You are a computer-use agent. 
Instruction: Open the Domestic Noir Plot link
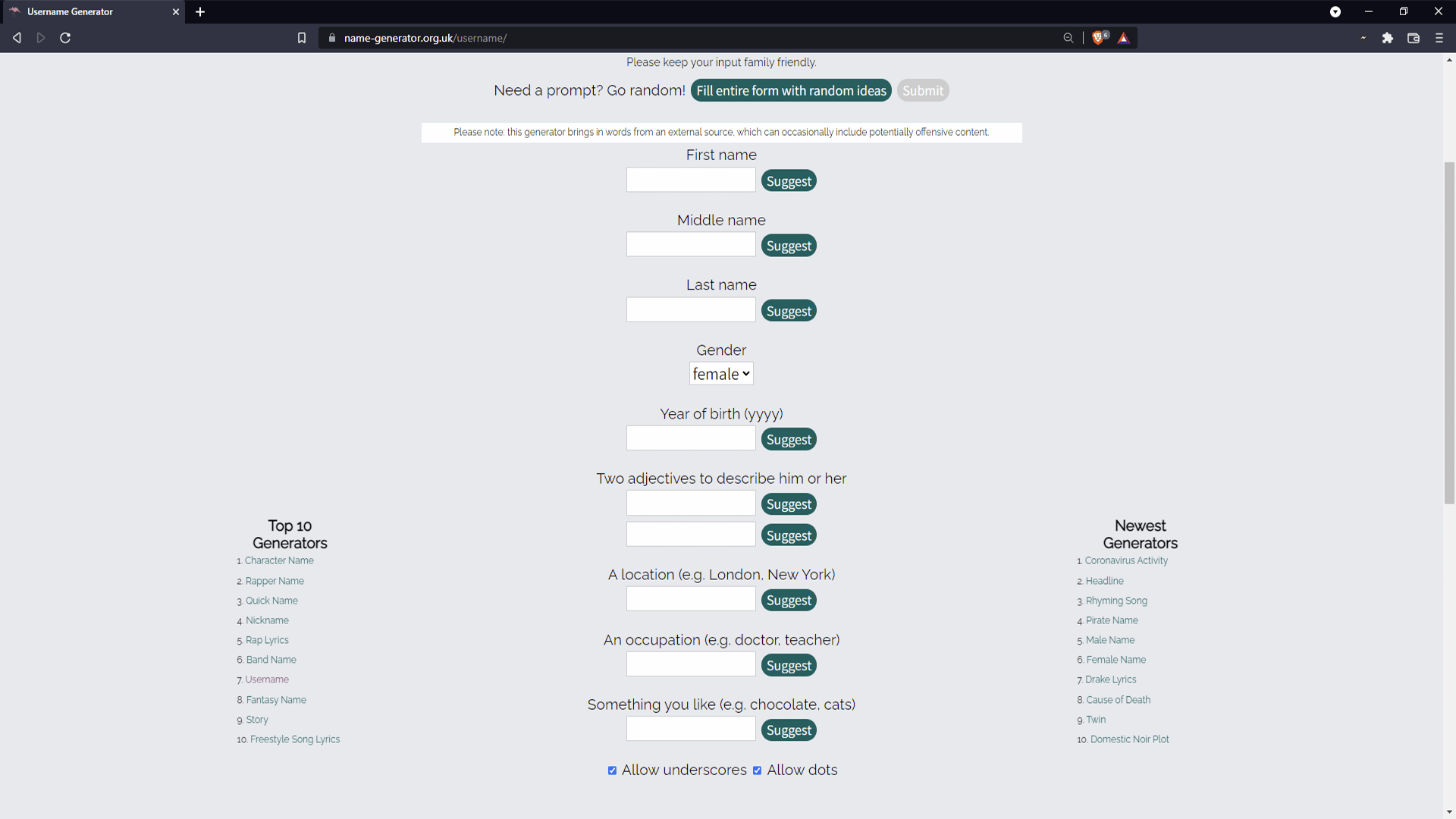(1130, 739)
